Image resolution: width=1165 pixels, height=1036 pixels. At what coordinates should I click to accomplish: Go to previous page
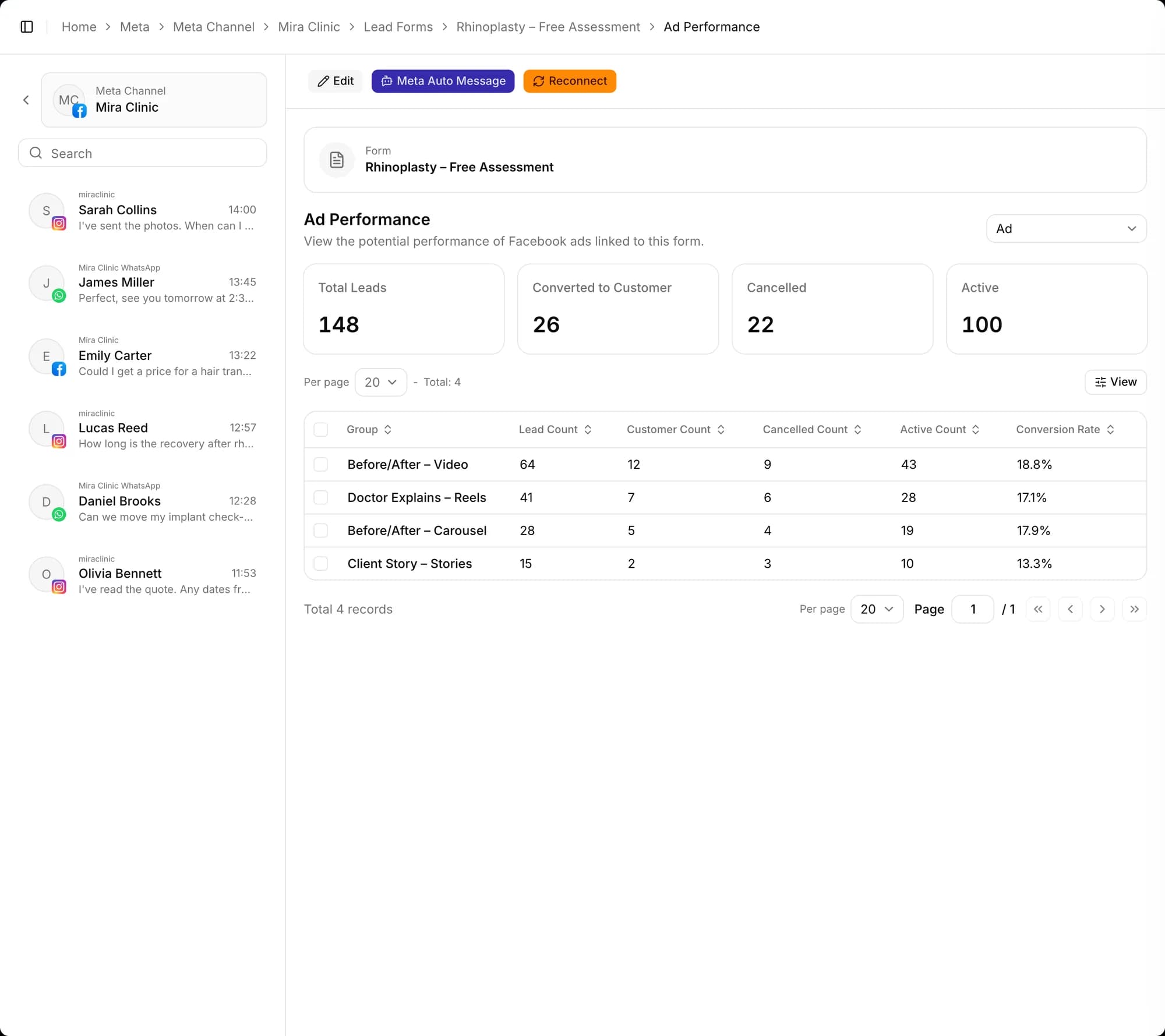click(x=1070, y=609)
